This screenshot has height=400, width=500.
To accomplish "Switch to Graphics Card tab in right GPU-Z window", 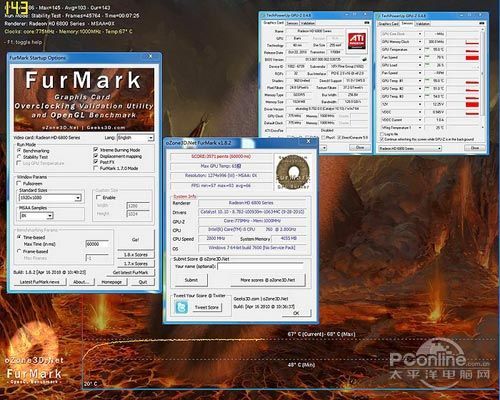I will click(388, 24).
